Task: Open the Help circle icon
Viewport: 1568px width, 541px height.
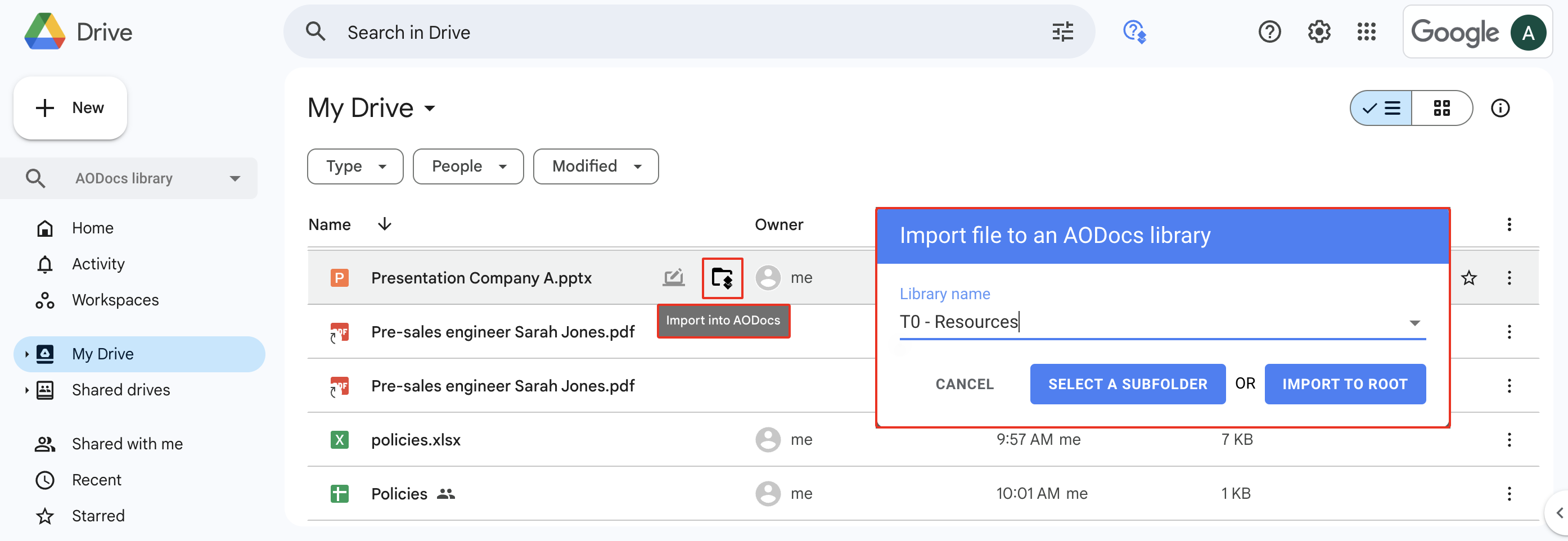Action: pos(1270,31)
